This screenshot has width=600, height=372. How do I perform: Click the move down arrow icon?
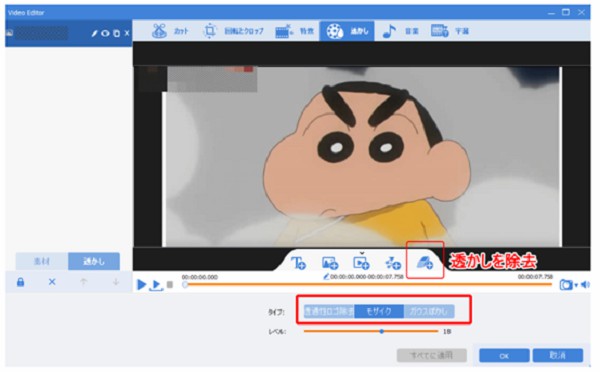(116, 282)
